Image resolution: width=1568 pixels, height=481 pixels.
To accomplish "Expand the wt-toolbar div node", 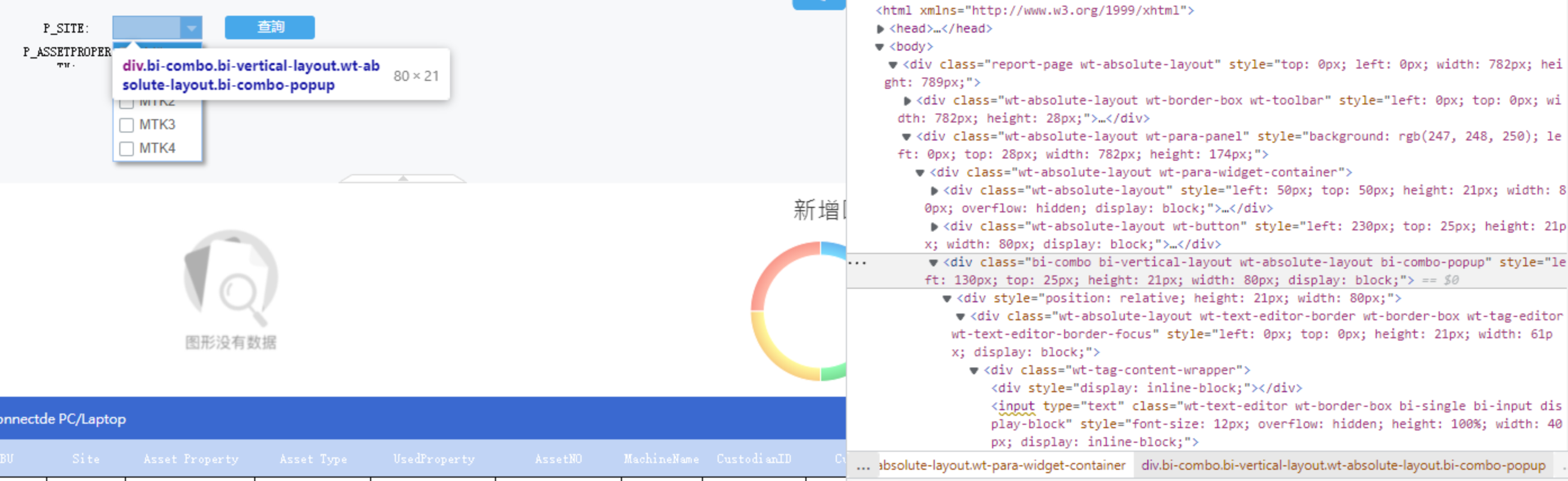I will pos(907,101).
